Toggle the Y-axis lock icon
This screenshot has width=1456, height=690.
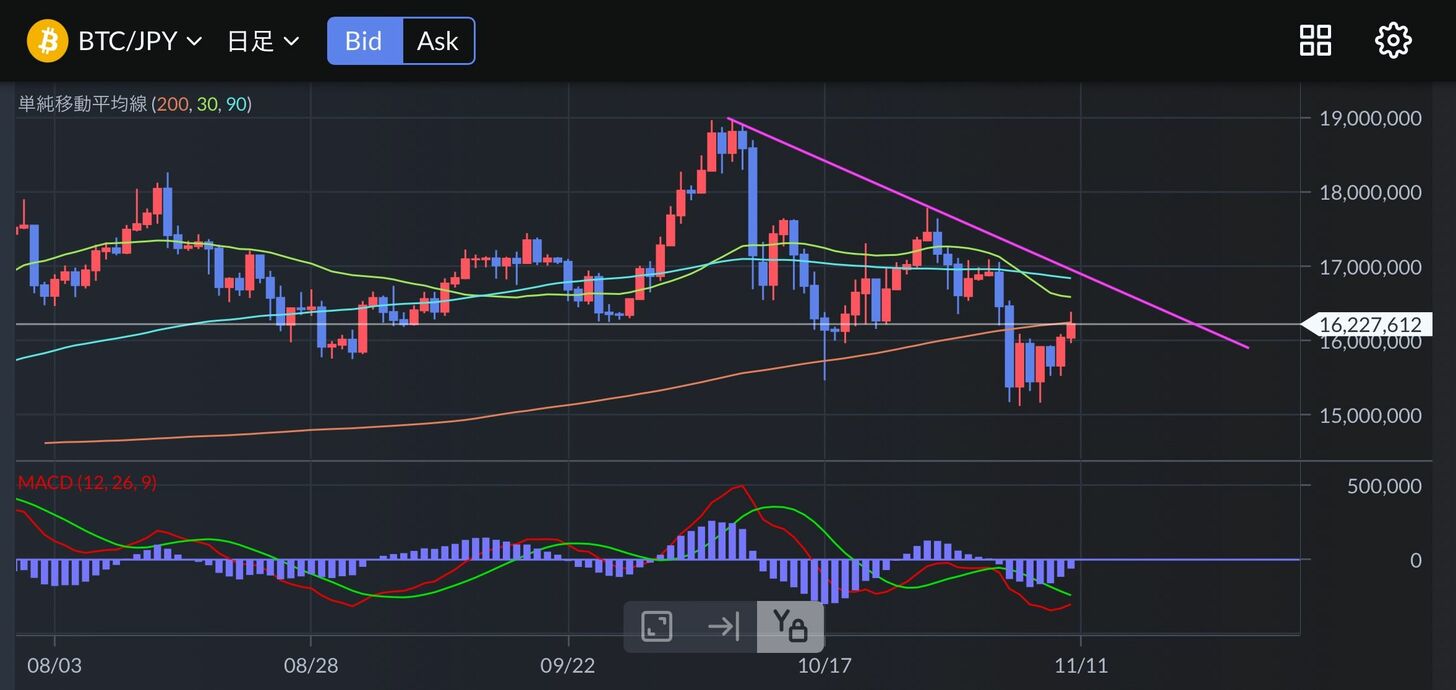point(790,627)
